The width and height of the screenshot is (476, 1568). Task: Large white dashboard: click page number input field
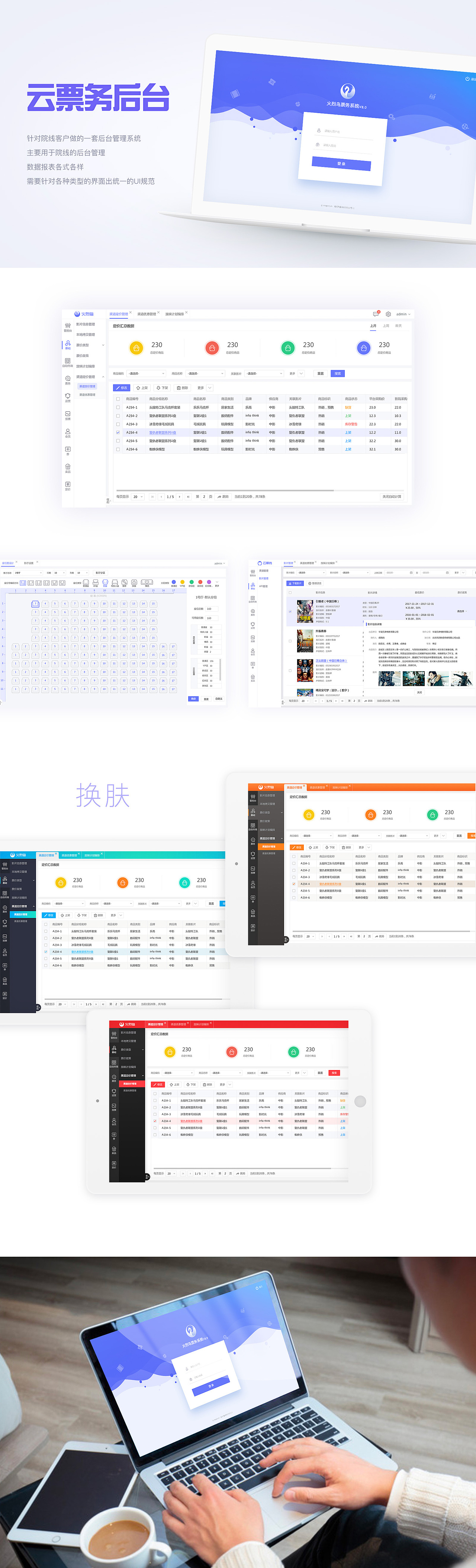click(x=205, y=497)
